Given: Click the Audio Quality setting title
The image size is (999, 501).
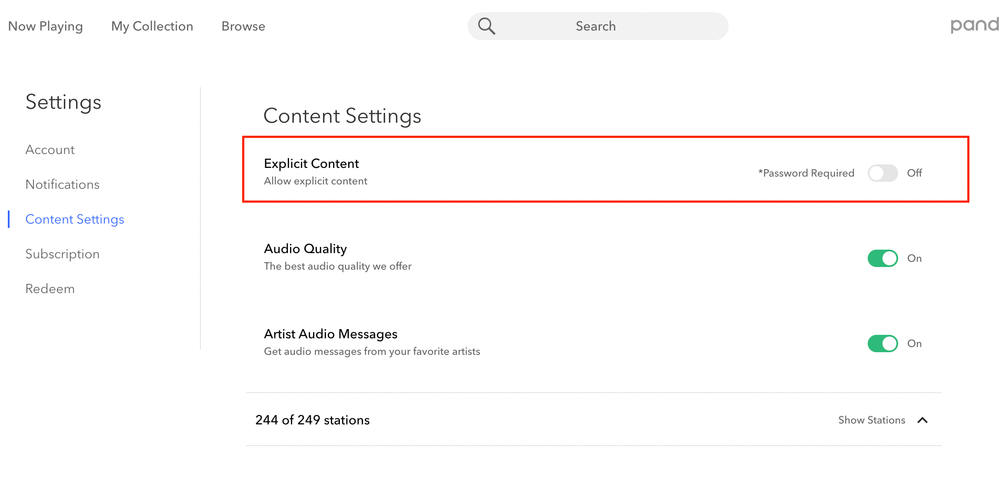Looking at the screenshot, I should (305, 248).
